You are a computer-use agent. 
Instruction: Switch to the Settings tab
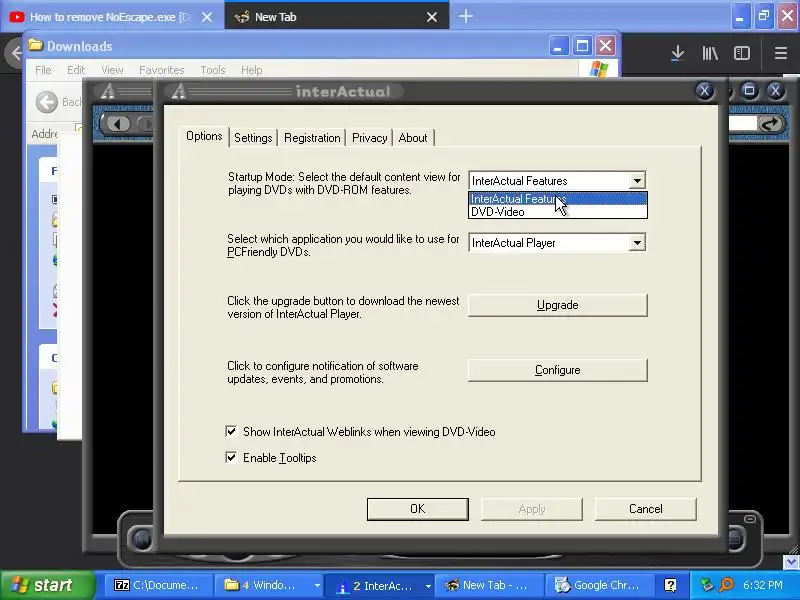(x=253, y=138)
